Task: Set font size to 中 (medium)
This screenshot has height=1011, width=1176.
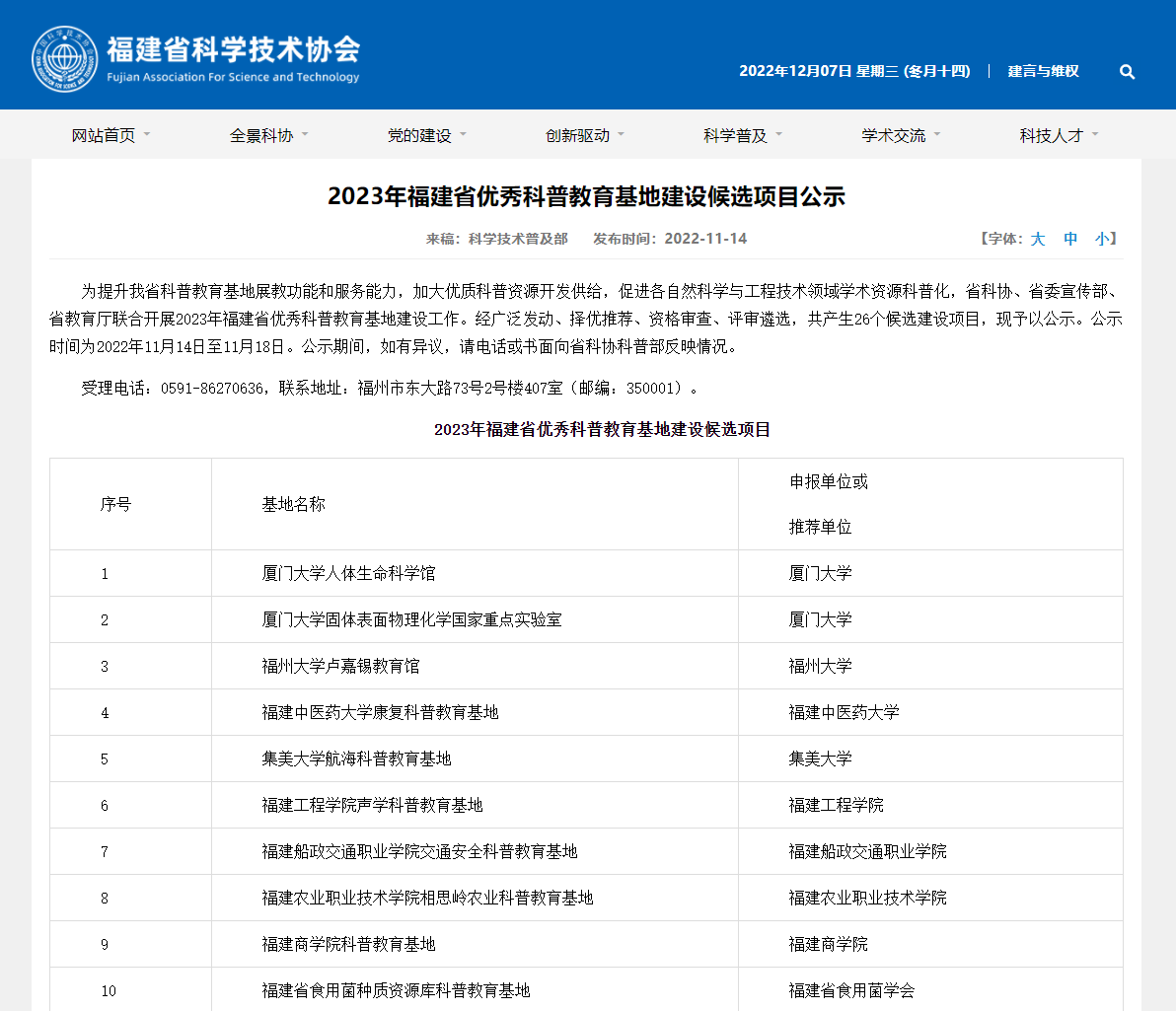Action: [x=1070, y=239]
